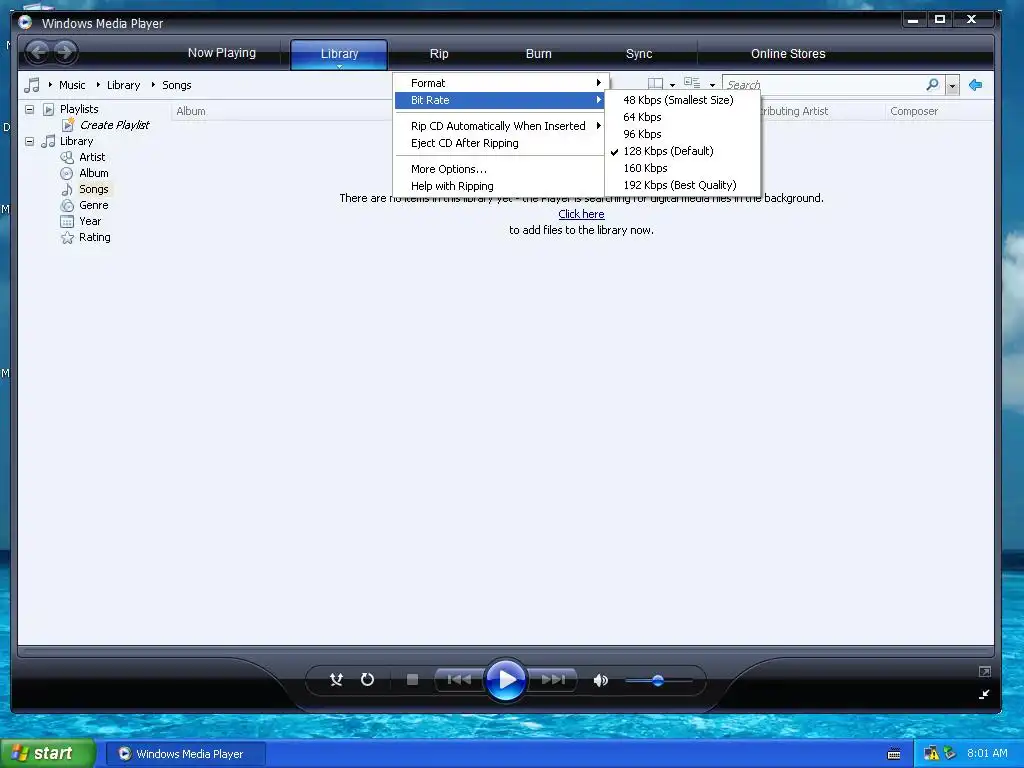This screenshot has width=1024, height=768.
Task: Click Windows Media Player taskbar button
Action: pos(185,754)
